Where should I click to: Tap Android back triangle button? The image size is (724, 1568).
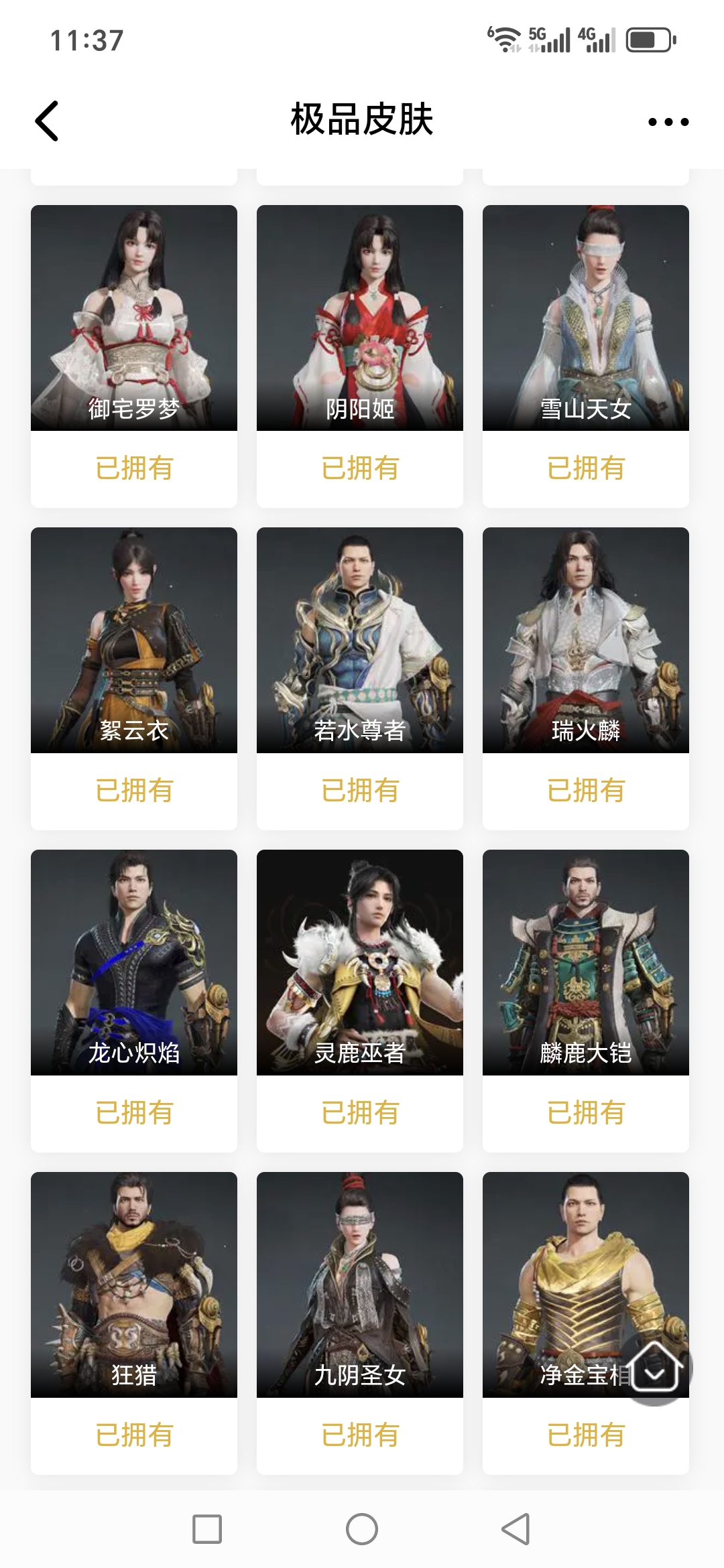pyautogui.click(x=516, y=1529)
